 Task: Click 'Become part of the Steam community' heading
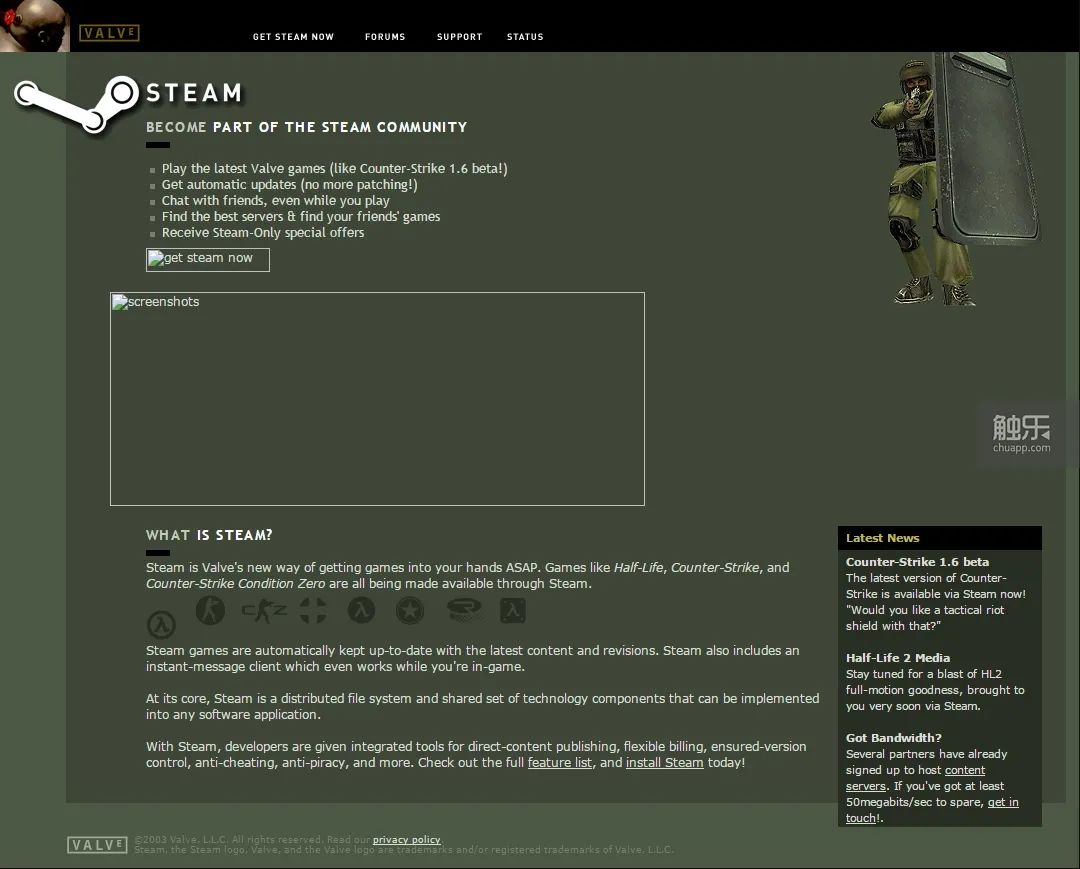307,127
